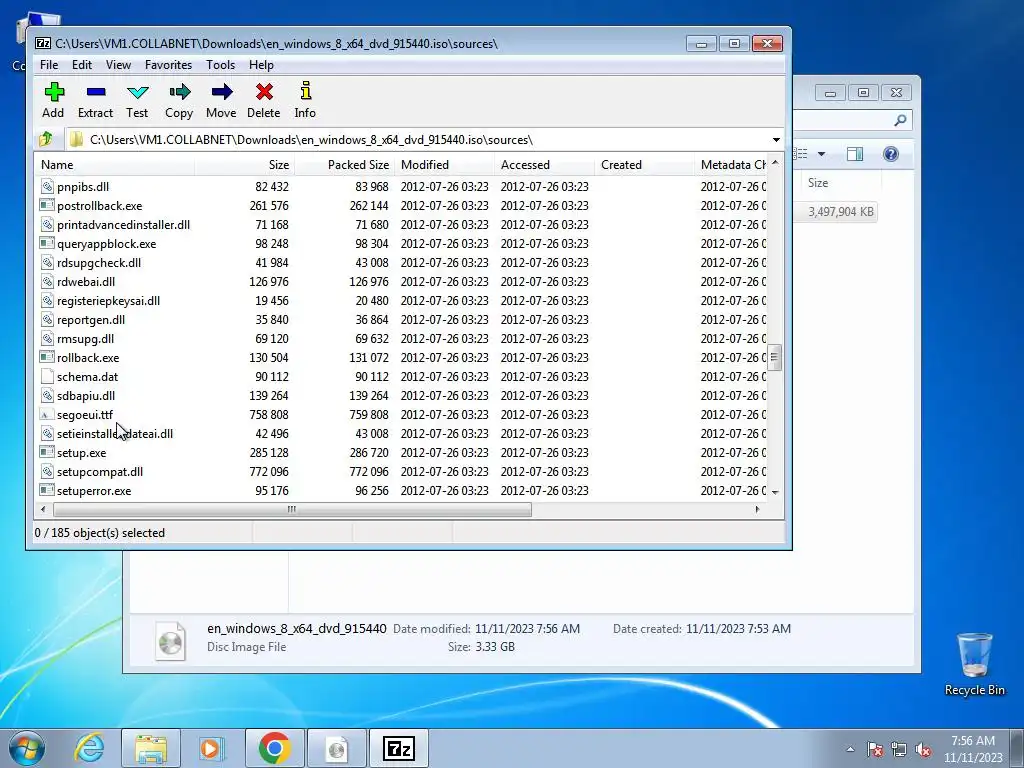The image size is (1024, 768).
Task: Select setupcompat.dll file name
Action: click(100, 472)
